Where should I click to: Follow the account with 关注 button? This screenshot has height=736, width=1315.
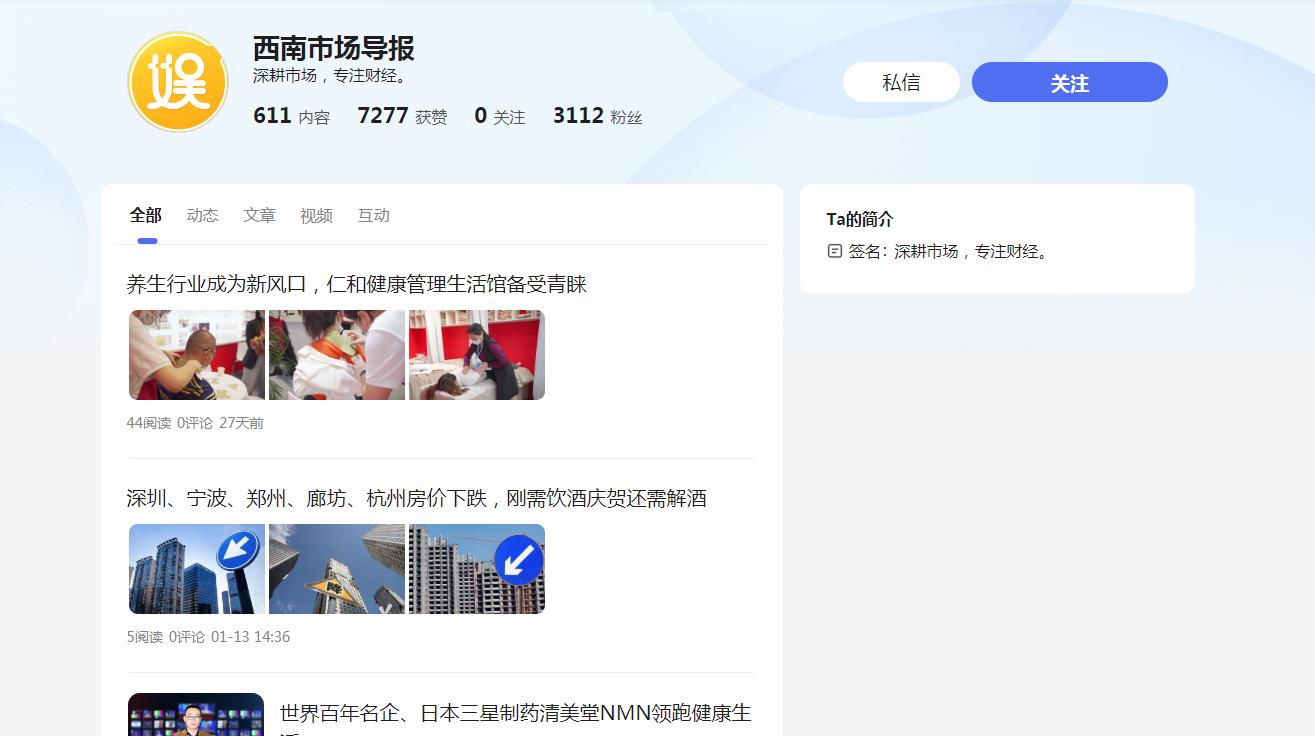[1069, 82]
